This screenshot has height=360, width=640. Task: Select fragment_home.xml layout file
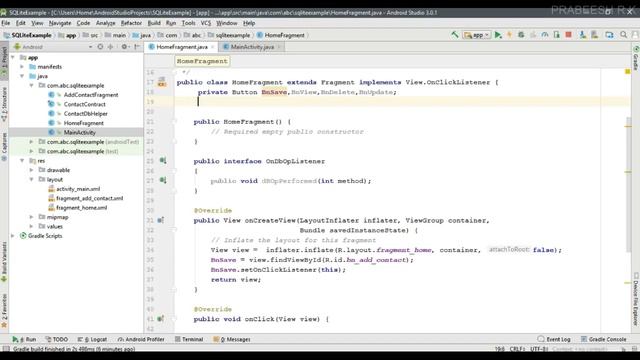[x=81, y=207]
